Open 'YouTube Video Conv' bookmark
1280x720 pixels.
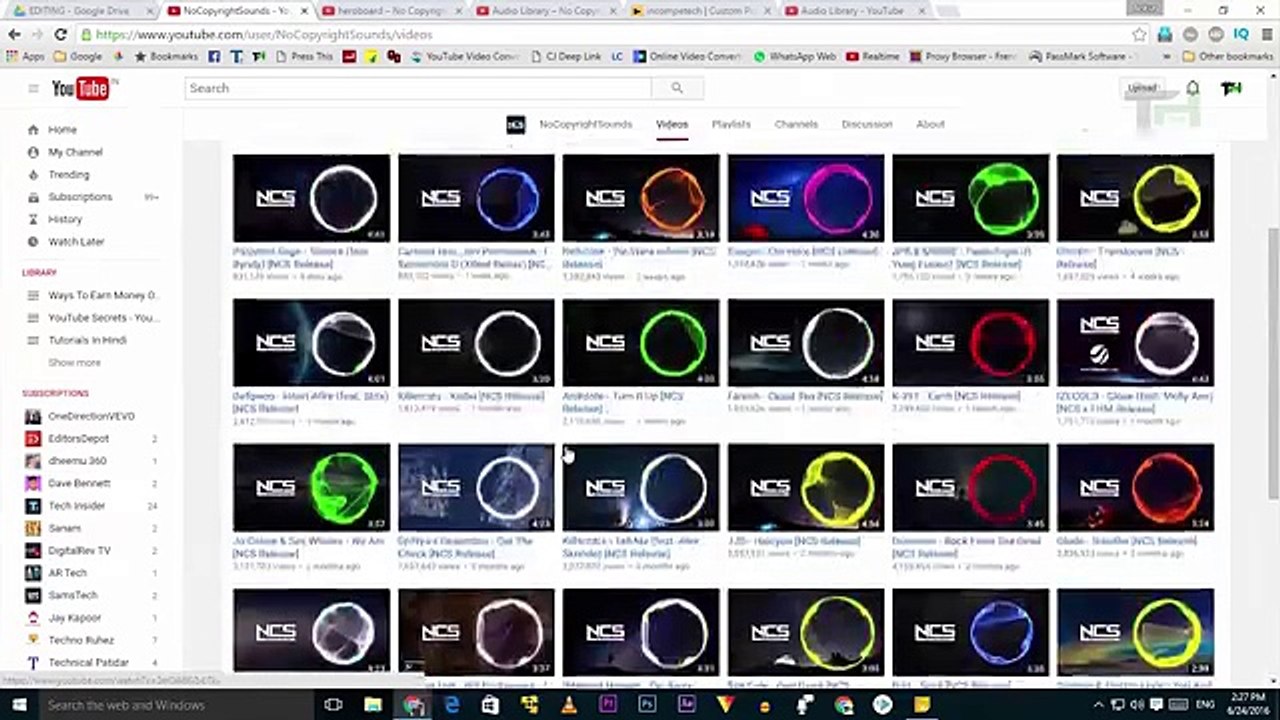tap(465, 57)
